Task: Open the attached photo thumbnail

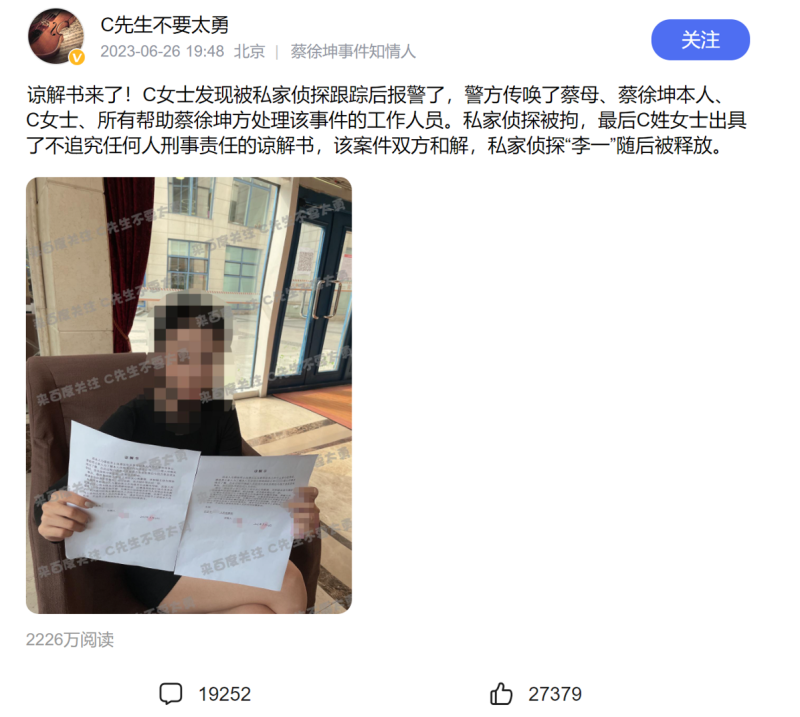Action: point(189,395)
